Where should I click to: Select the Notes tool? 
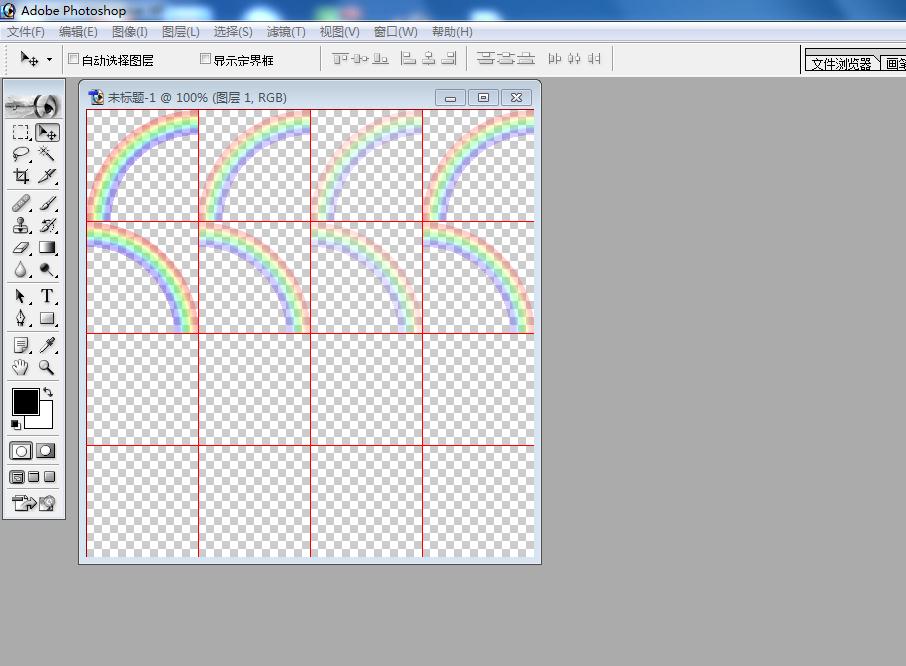pos(21,345)
